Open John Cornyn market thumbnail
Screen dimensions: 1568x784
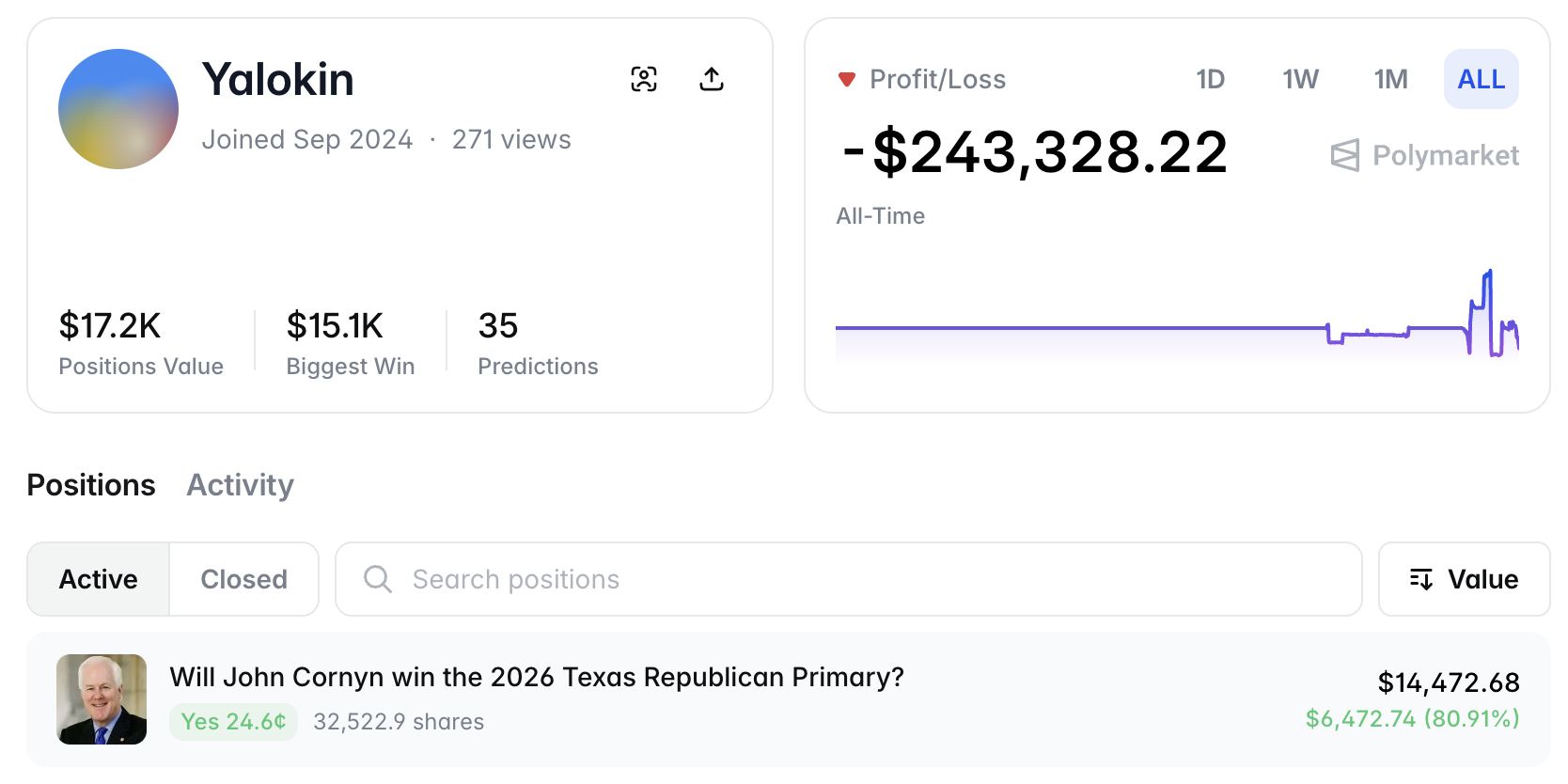102,699
